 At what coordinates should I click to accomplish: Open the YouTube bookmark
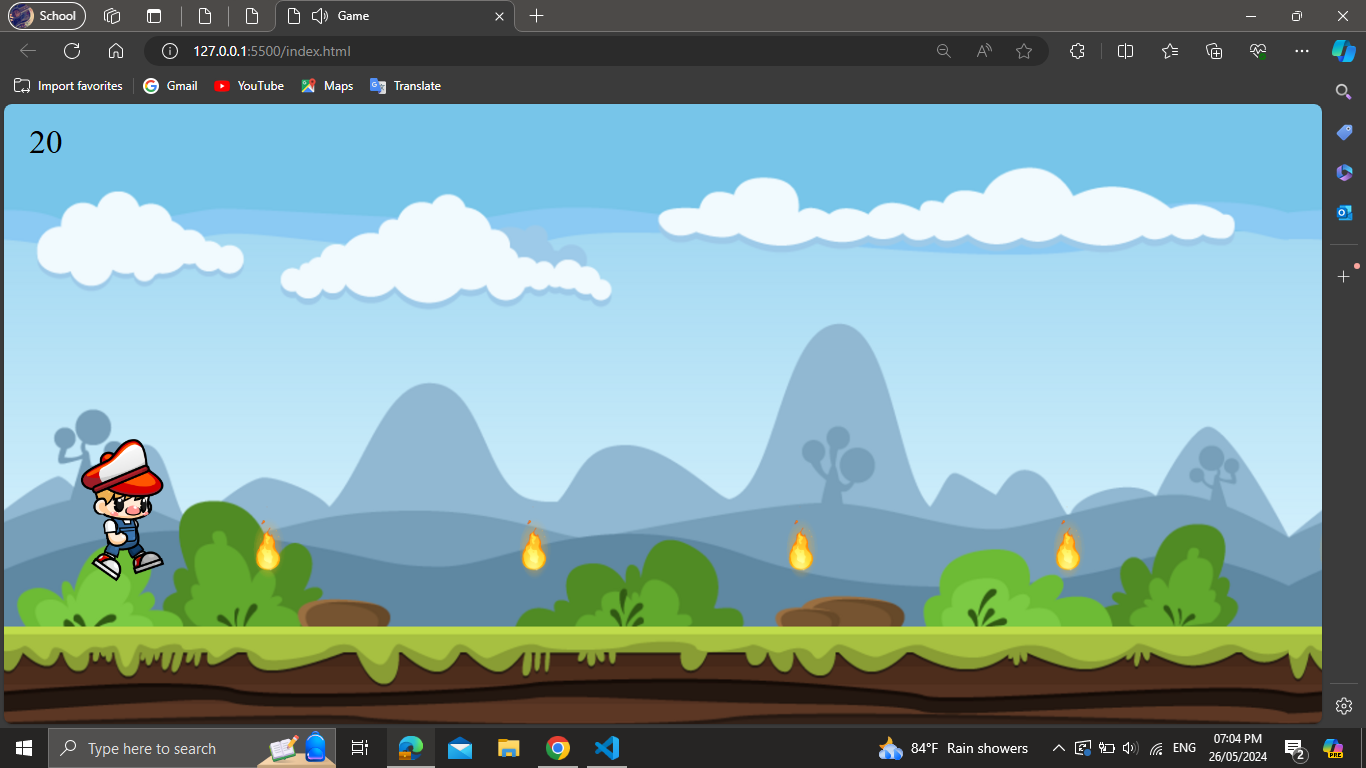click(x=249, y=86)
